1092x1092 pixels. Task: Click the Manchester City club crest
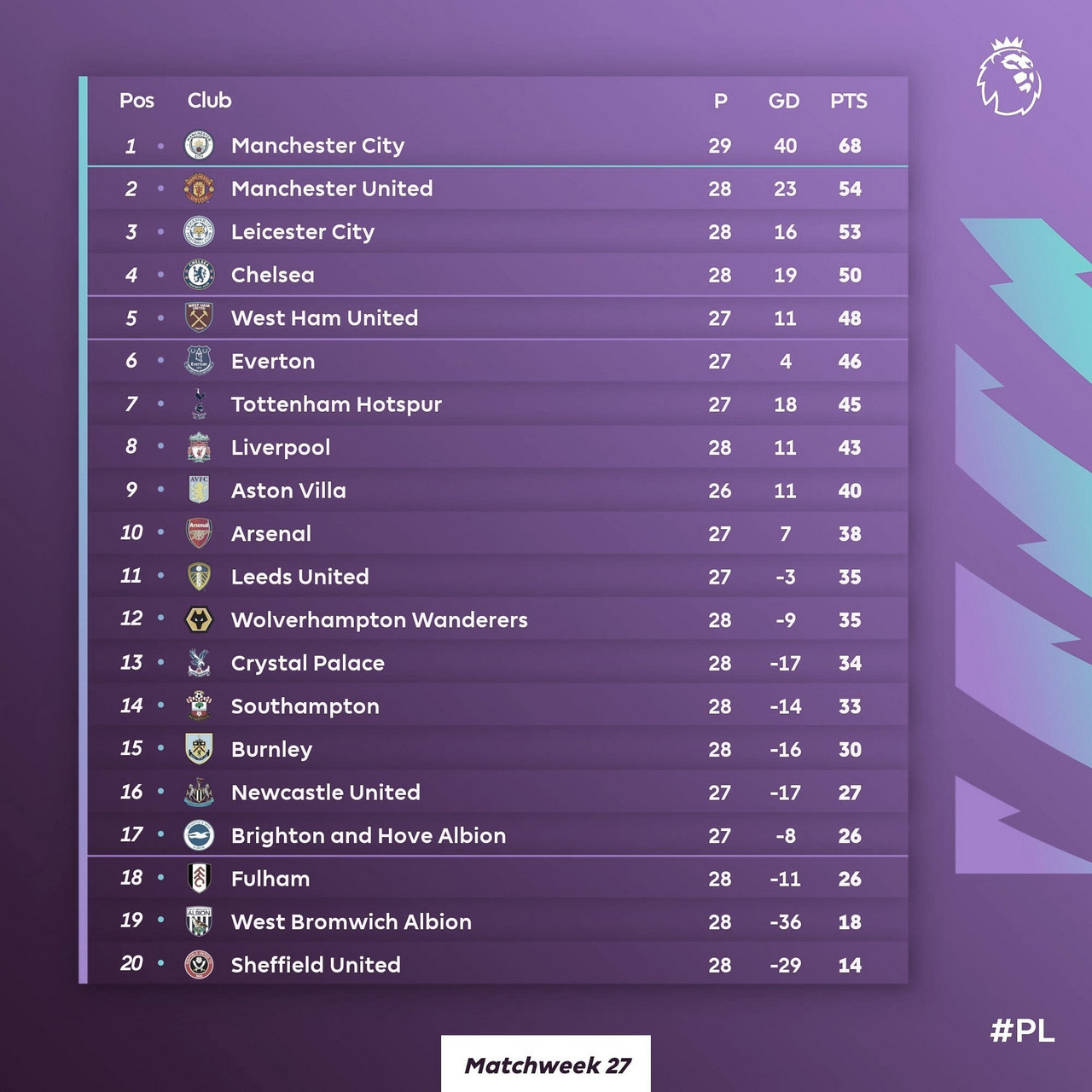click(x=199, y=145)
